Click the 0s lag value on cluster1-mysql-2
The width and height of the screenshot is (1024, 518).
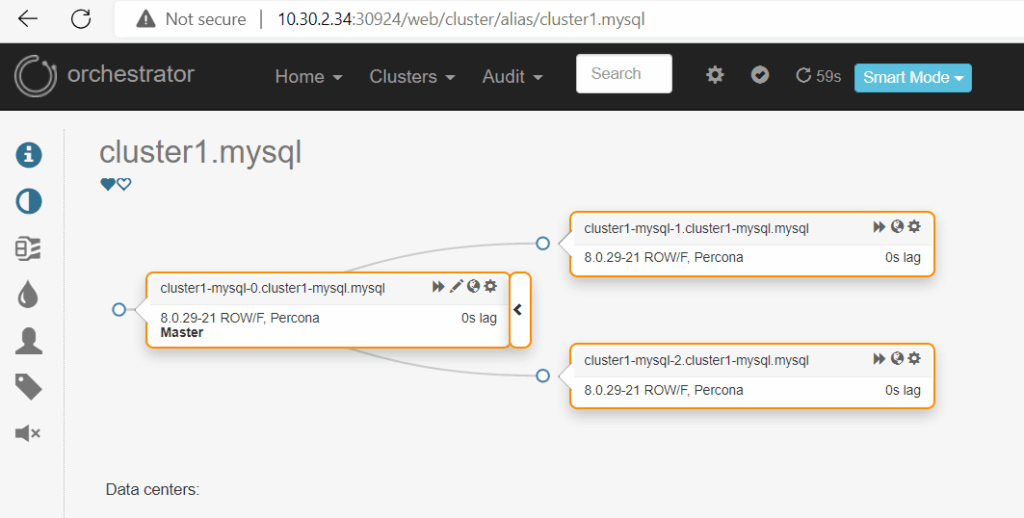click(x=903, y=390)
